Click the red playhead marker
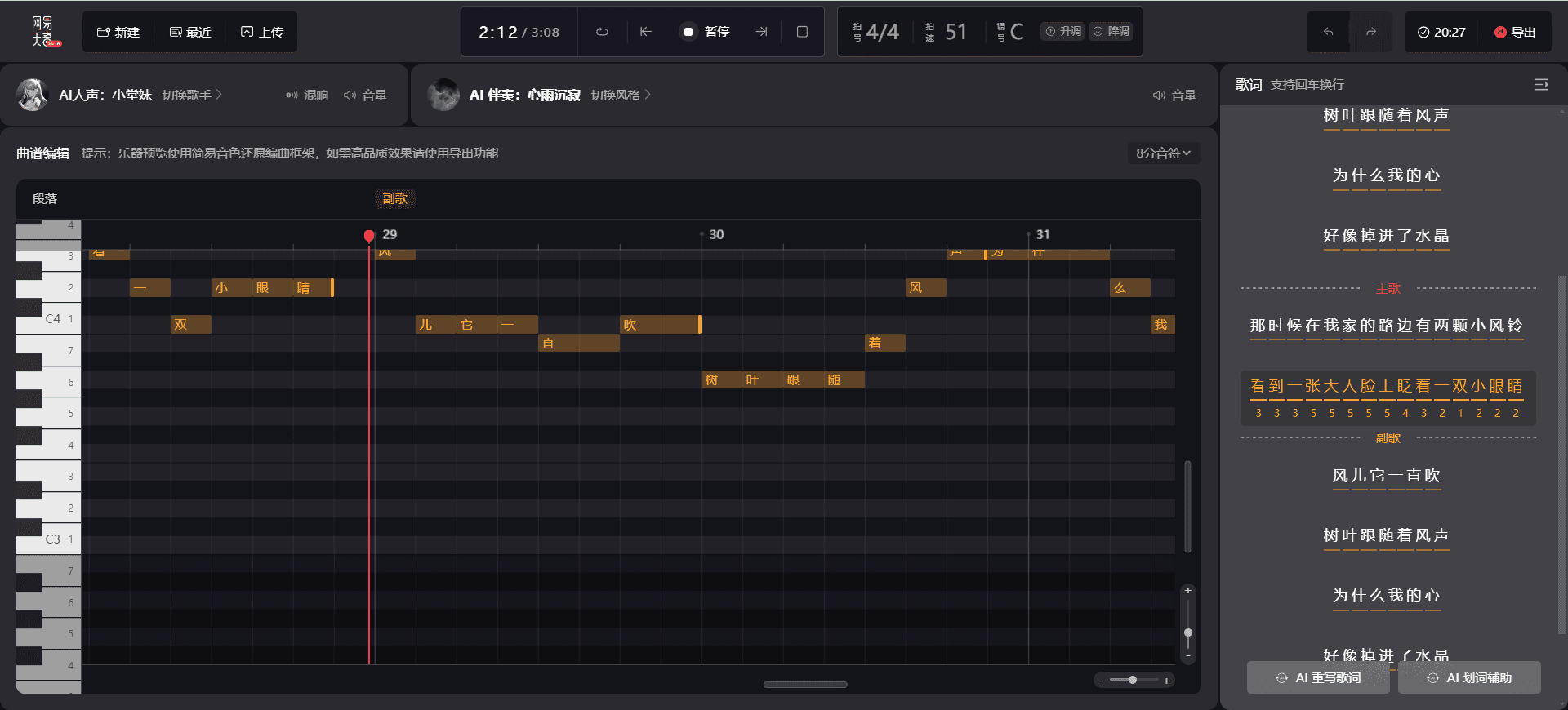 (x=369, y=236)
